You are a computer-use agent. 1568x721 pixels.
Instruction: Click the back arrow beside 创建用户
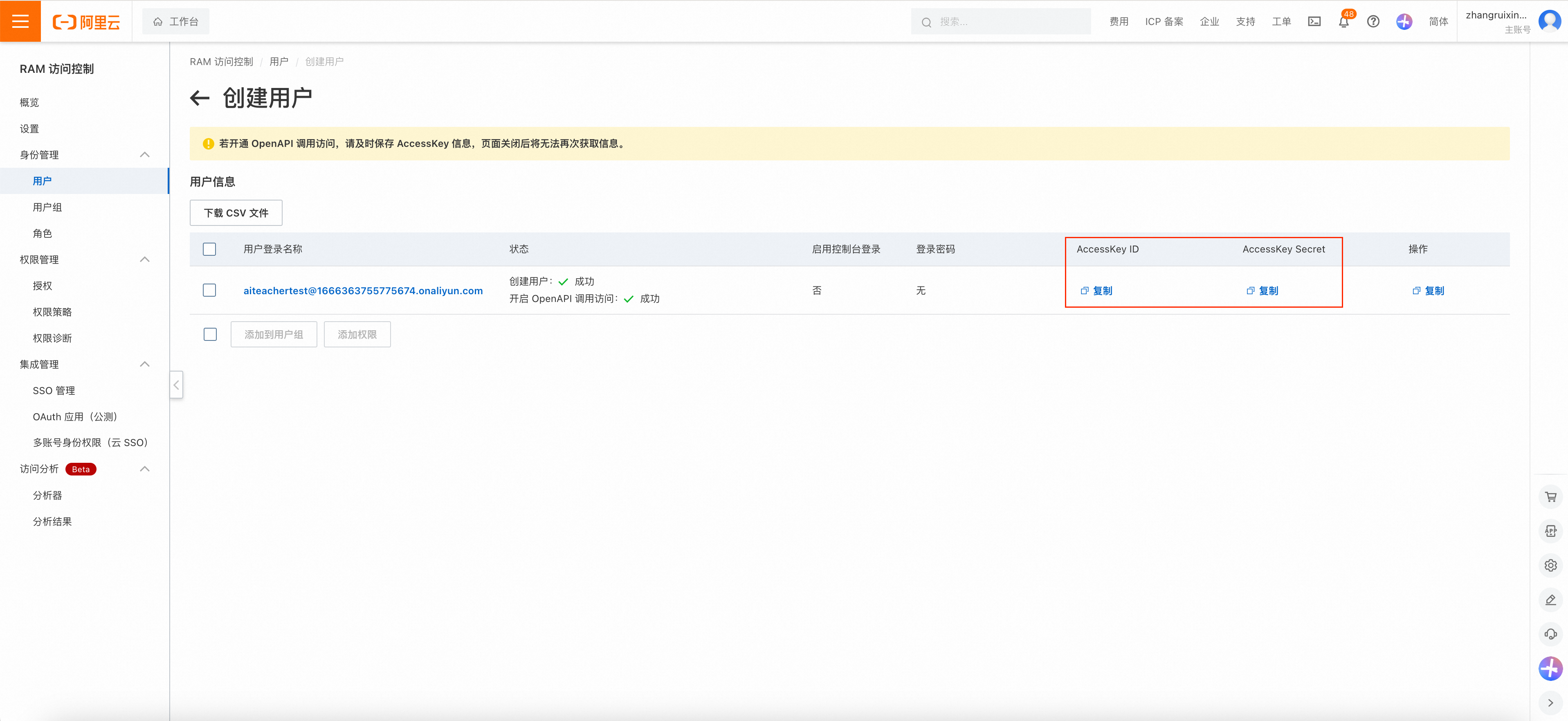(200, 98)
